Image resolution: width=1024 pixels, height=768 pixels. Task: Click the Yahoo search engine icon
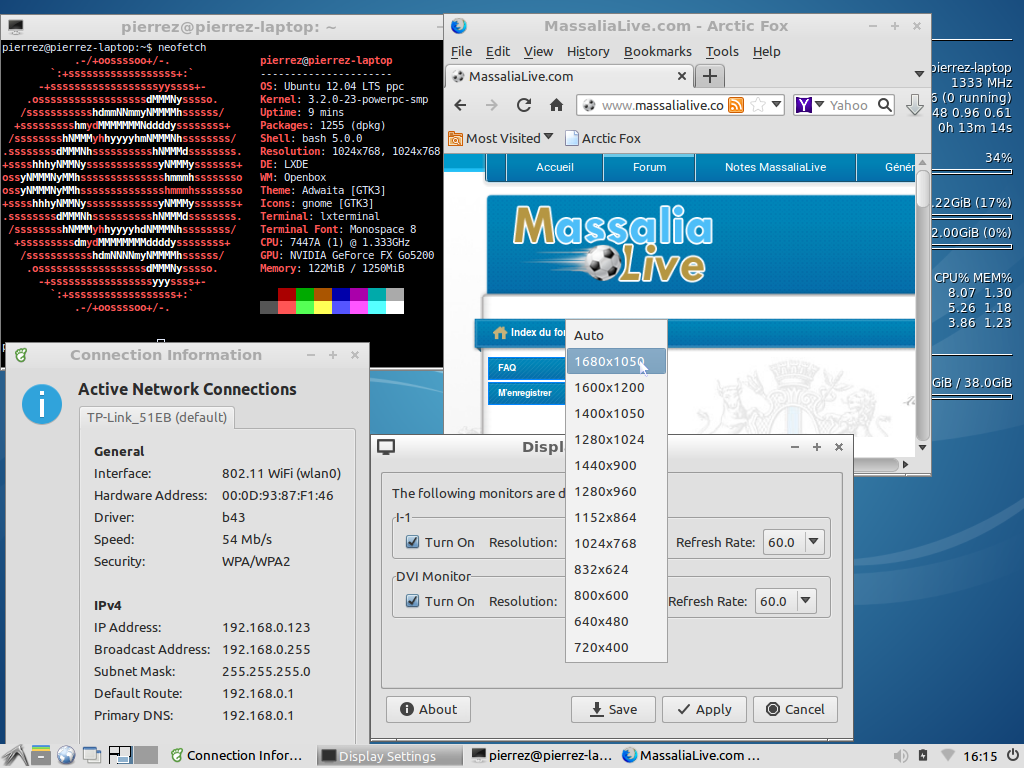804,104
